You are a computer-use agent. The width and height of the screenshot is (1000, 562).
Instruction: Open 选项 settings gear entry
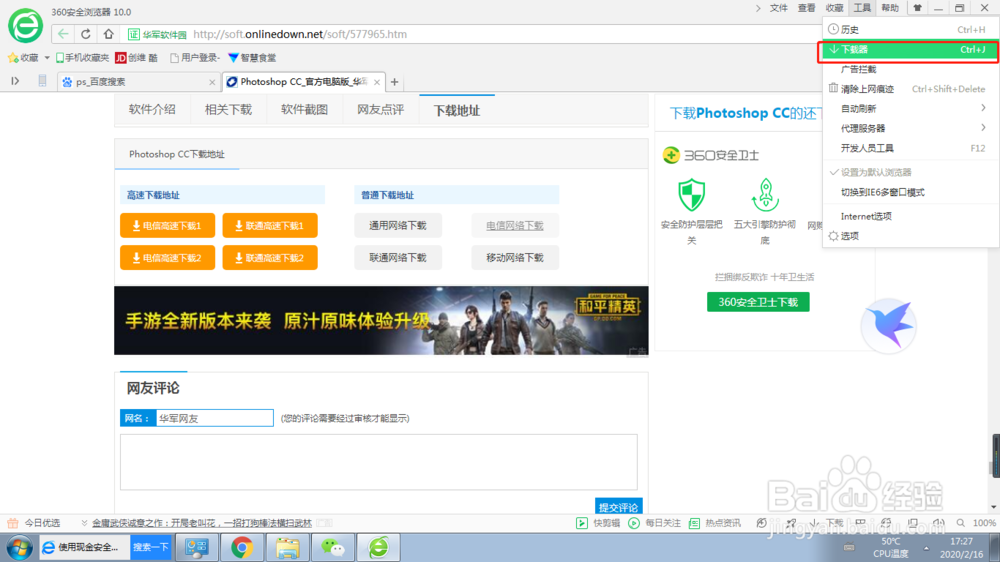(x=910, y=236)
